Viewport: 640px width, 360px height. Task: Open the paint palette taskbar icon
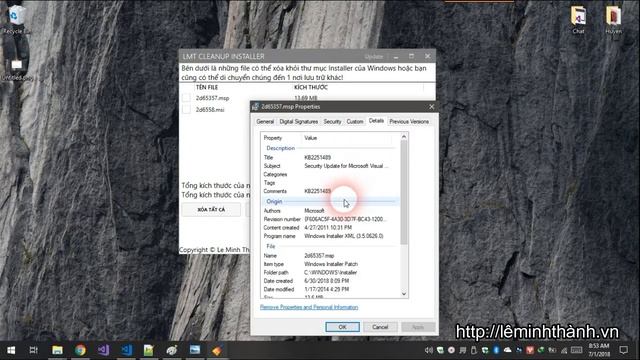click(x=172, y=350)
